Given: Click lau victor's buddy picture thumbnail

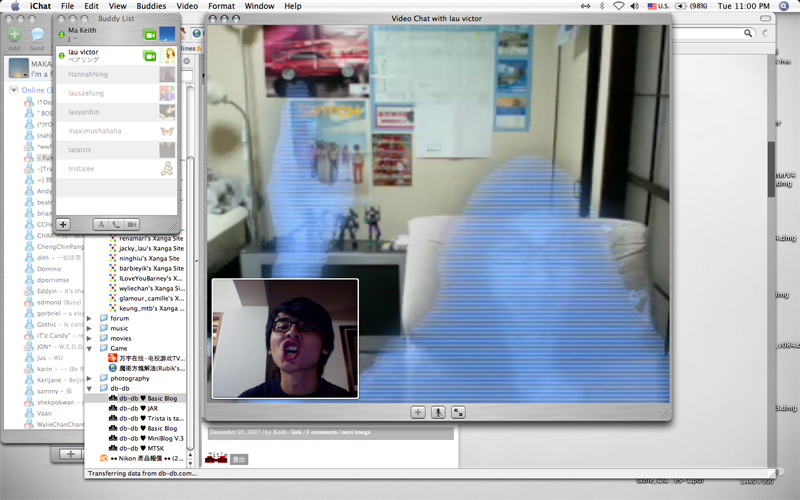Looking at the screenshot, I should point(167,56).
